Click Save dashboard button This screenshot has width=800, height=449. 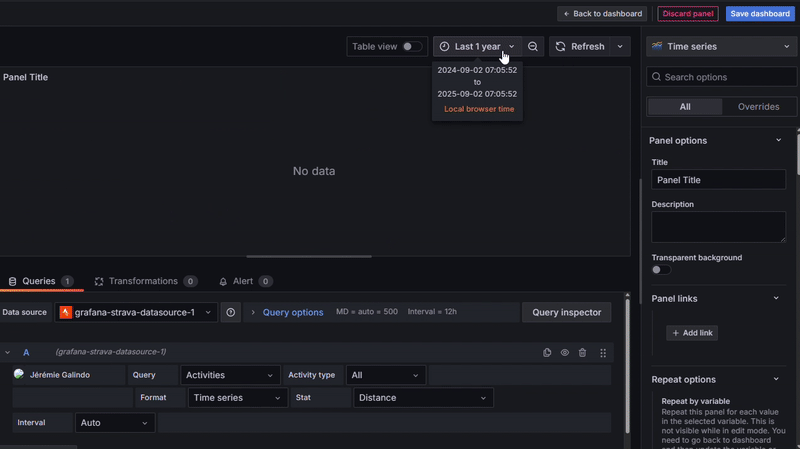point(760,14)
